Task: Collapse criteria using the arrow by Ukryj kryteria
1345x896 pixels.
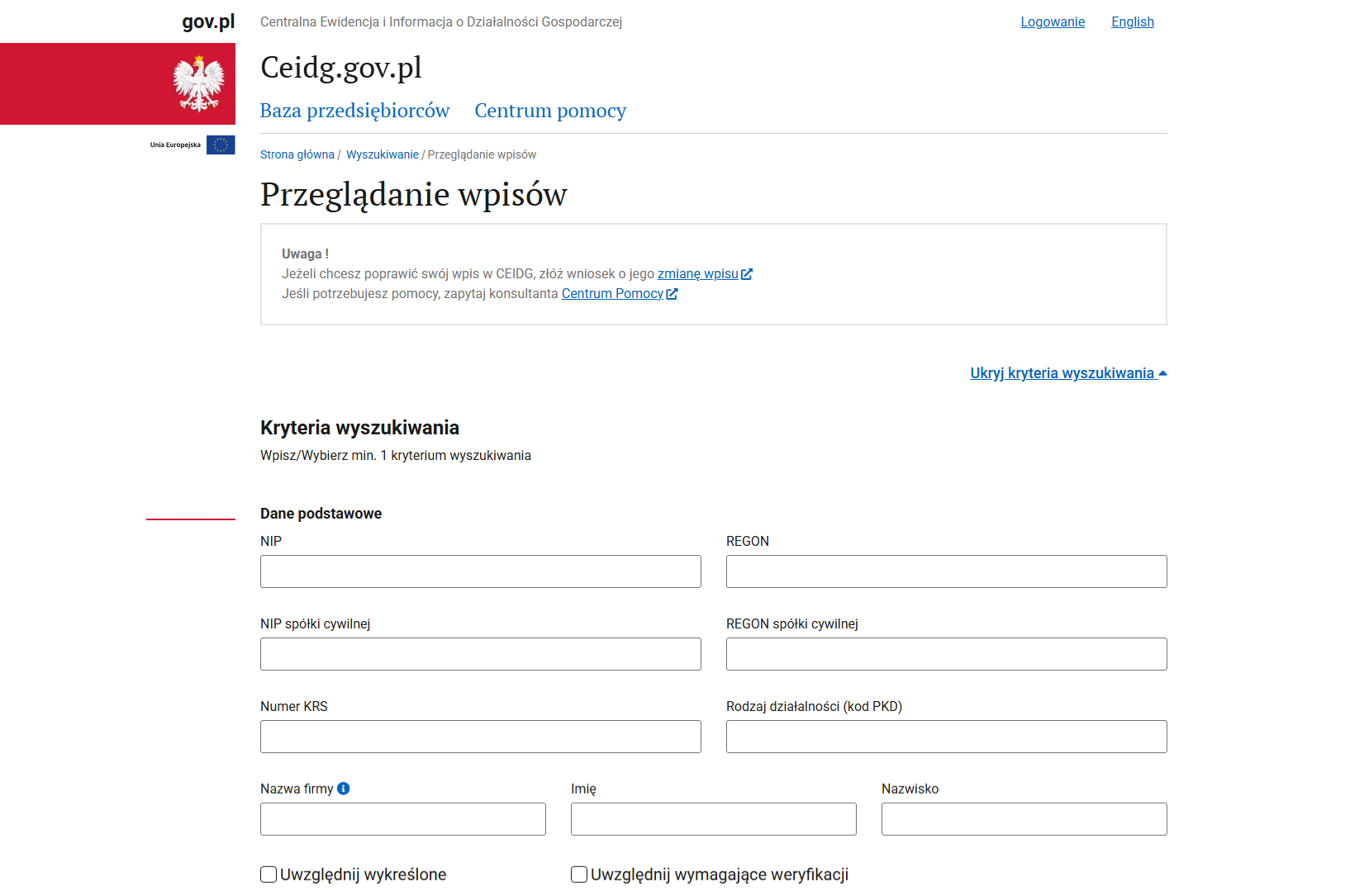Action: [x=1162, y=373]
